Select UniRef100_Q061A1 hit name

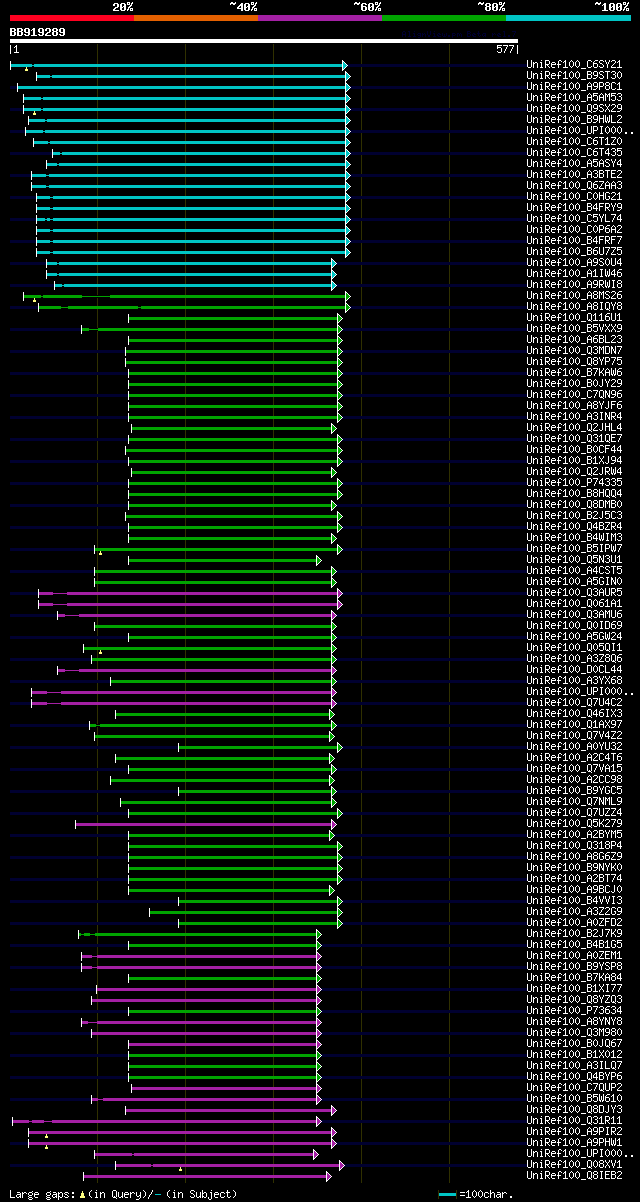tap(576, 603)
